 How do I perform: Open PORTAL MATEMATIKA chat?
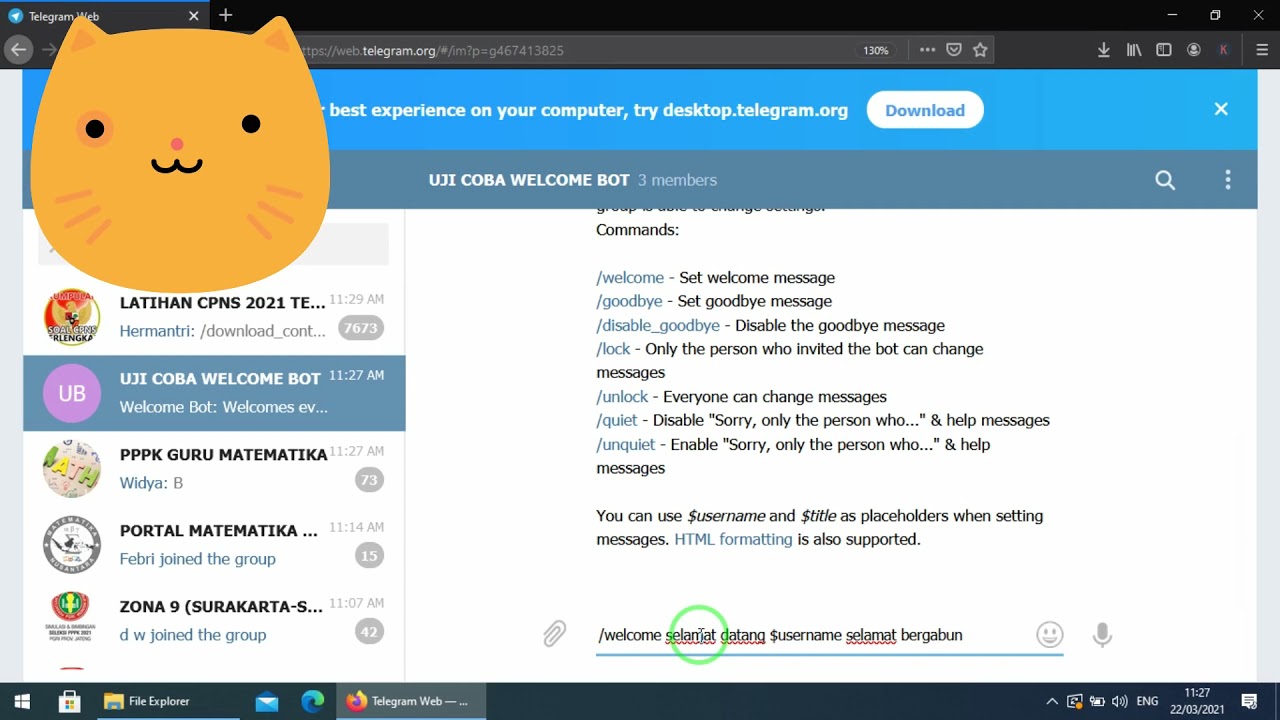(x=214, y=545)
